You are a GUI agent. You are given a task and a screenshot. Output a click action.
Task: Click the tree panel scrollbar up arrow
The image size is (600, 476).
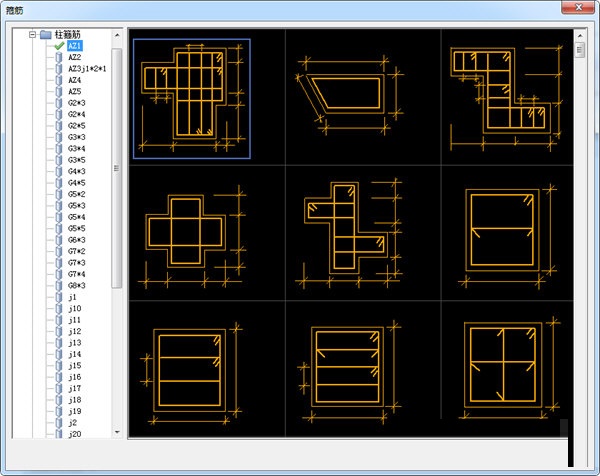pos(117,35)
